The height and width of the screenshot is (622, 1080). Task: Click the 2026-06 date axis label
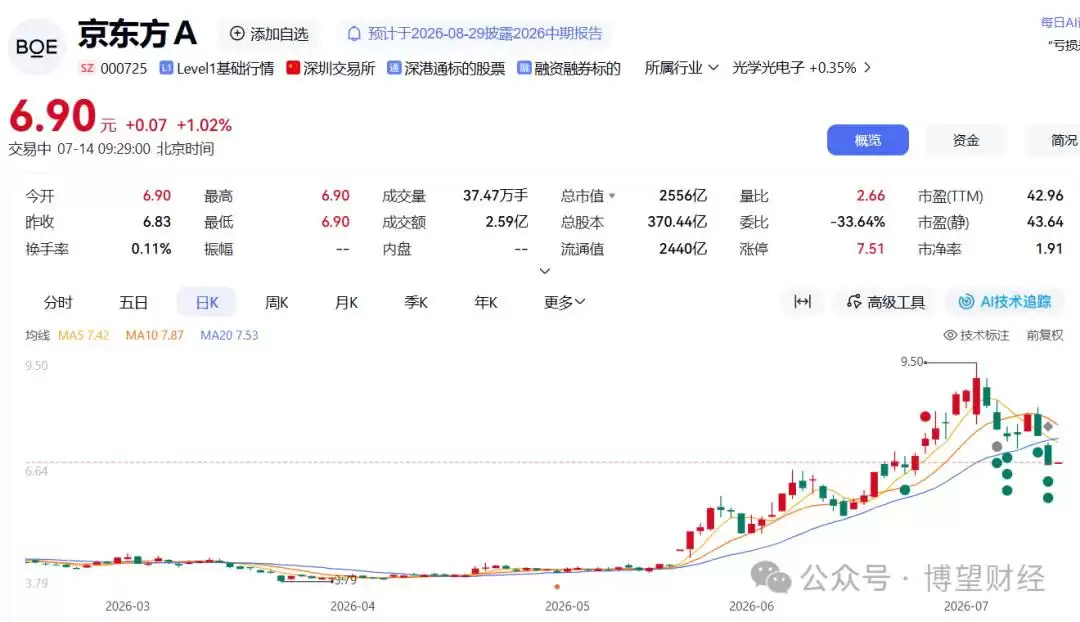coord(751,606)
